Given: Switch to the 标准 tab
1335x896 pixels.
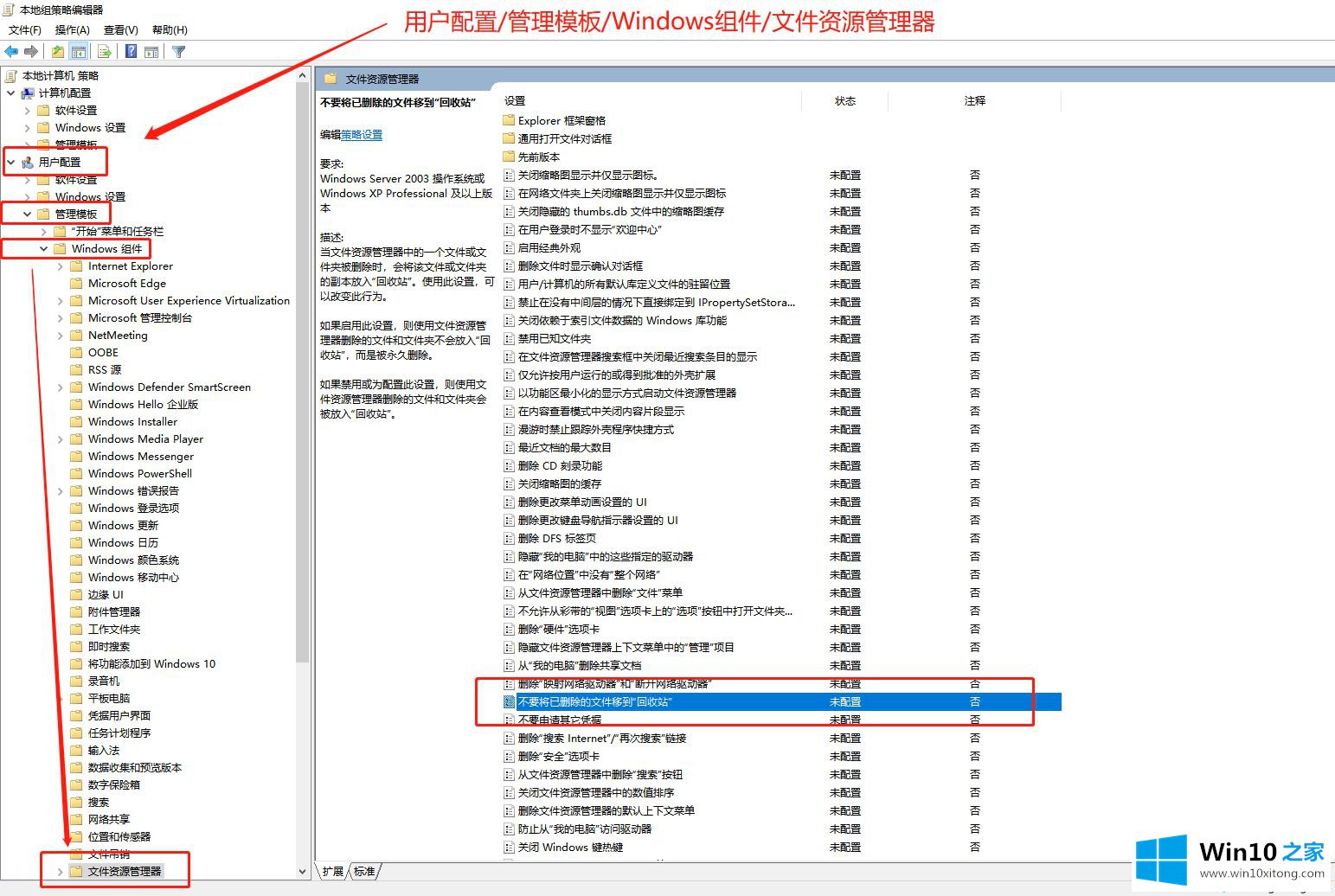Looking at the screenshot, I should coord(365,871).
